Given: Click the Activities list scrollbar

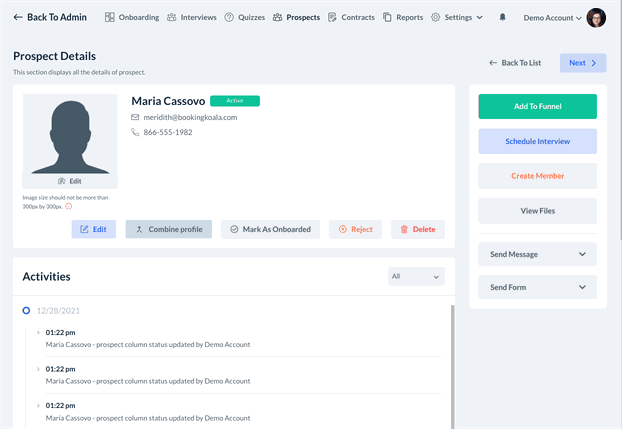Looking at the screenshot, I should (453, 365).
